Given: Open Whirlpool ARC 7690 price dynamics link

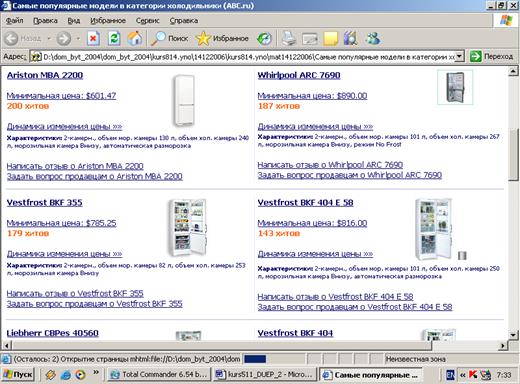Looking at the screenshot, I should [315, 126].
